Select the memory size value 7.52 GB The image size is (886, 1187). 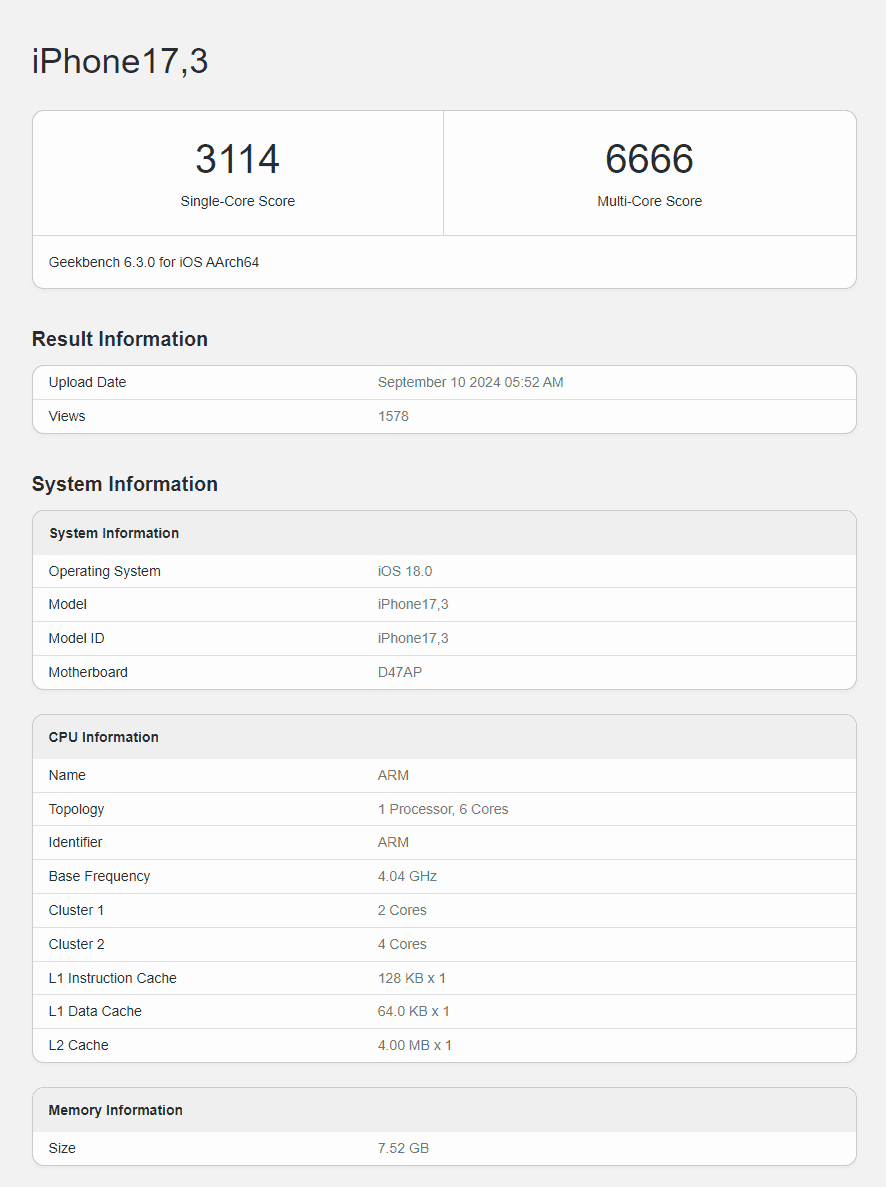[x=403, y=1148]
